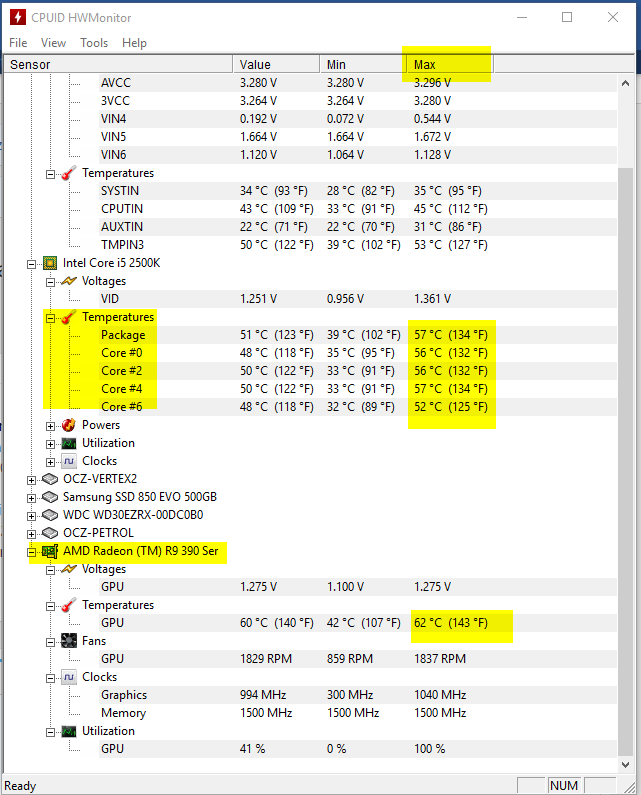641x795 pixels.
Task: Click the scrollbar up arrow
Action: pyautogui.click(x=625, y=83)
